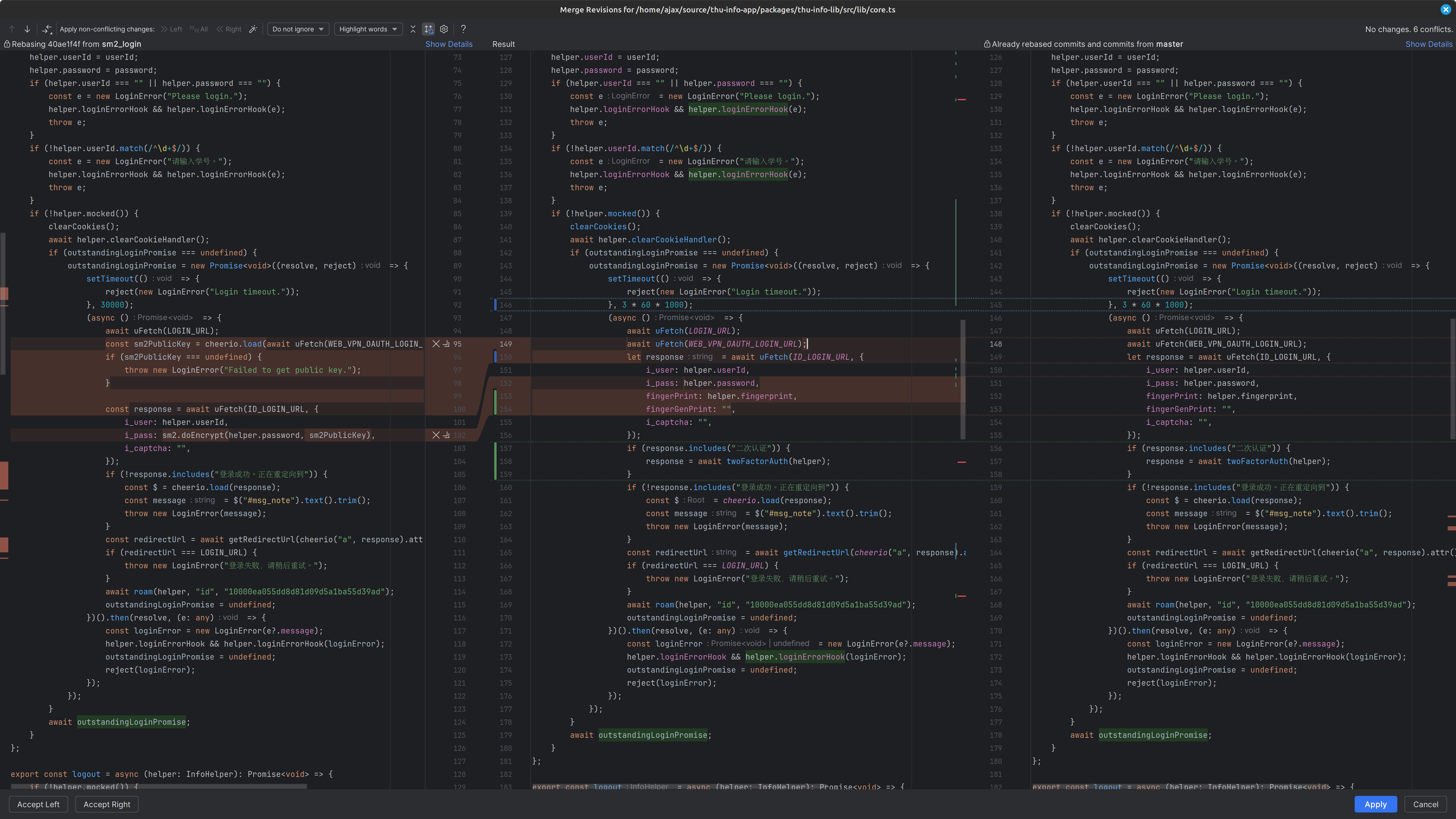
Task: Click branch name 'sm2_login' in left header
Action: point(121,44)
